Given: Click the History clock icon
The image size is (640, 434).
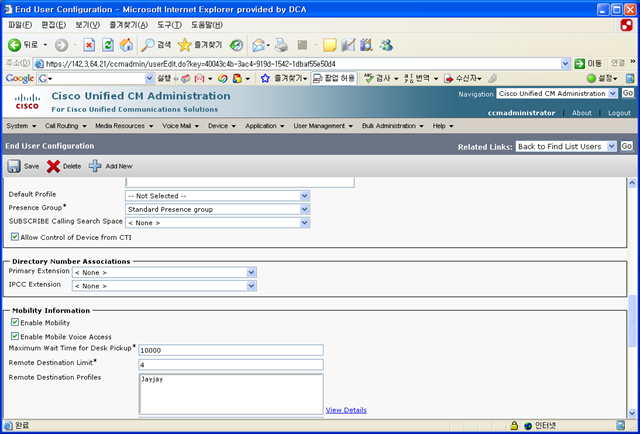Looking at the screenshot, I should (x=236, y=45).
